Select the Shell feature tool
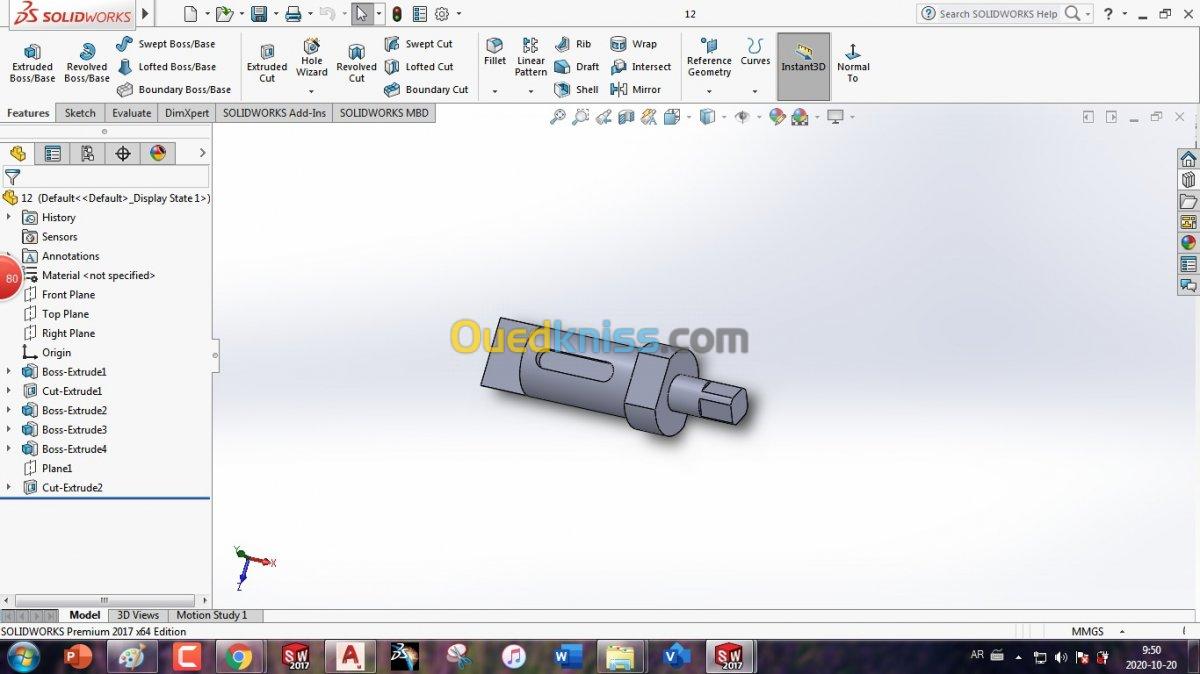The height and width of the screenshot is (674, 1200). point(577,89)
